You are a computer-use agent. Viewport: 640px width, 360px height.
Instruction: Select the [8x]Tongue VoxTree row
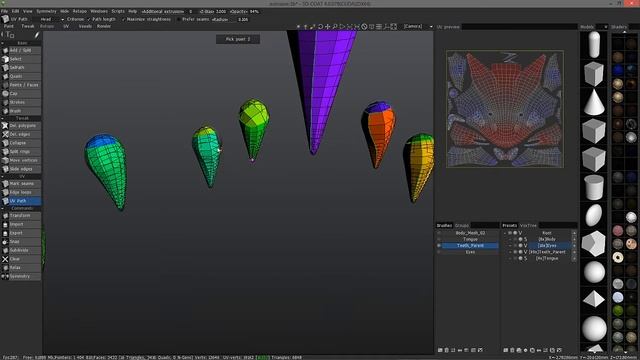pyautogui.click(x=547, y=258)
